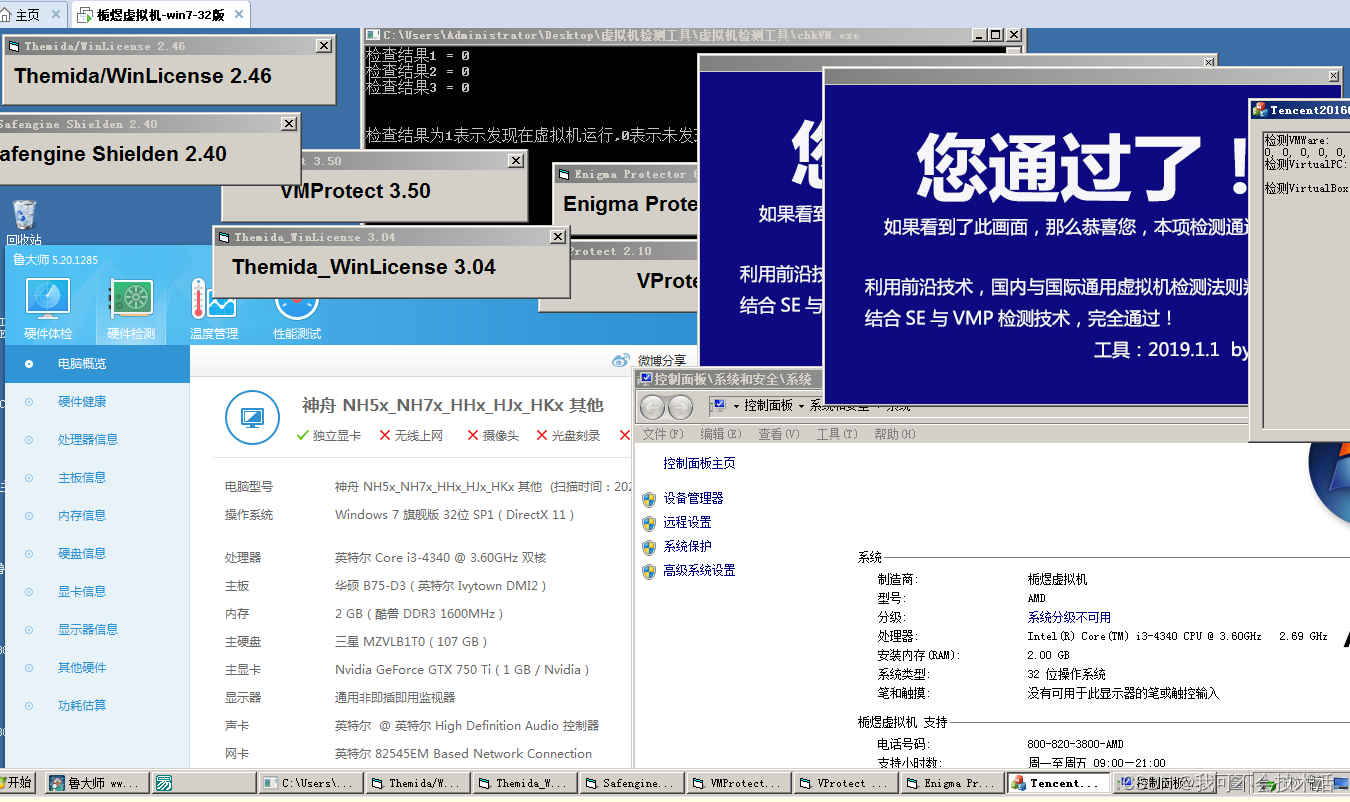Click 系统分级不可用 link

coord(1069,617)
